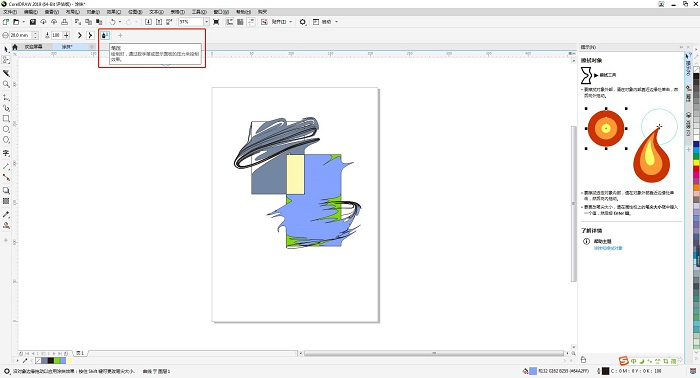The image size is (700, 378).
Task: Pick the green swatch in document palette
Action: click(x=57, y=360)
